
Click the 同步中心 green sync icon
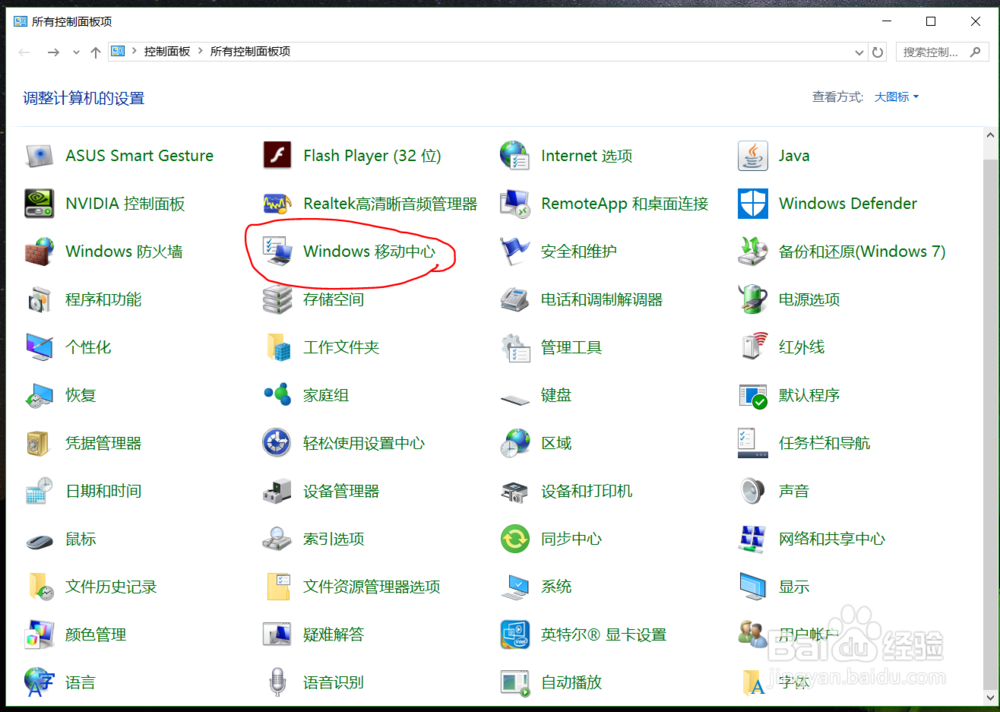pyautogui.click(x=515, y=538)
